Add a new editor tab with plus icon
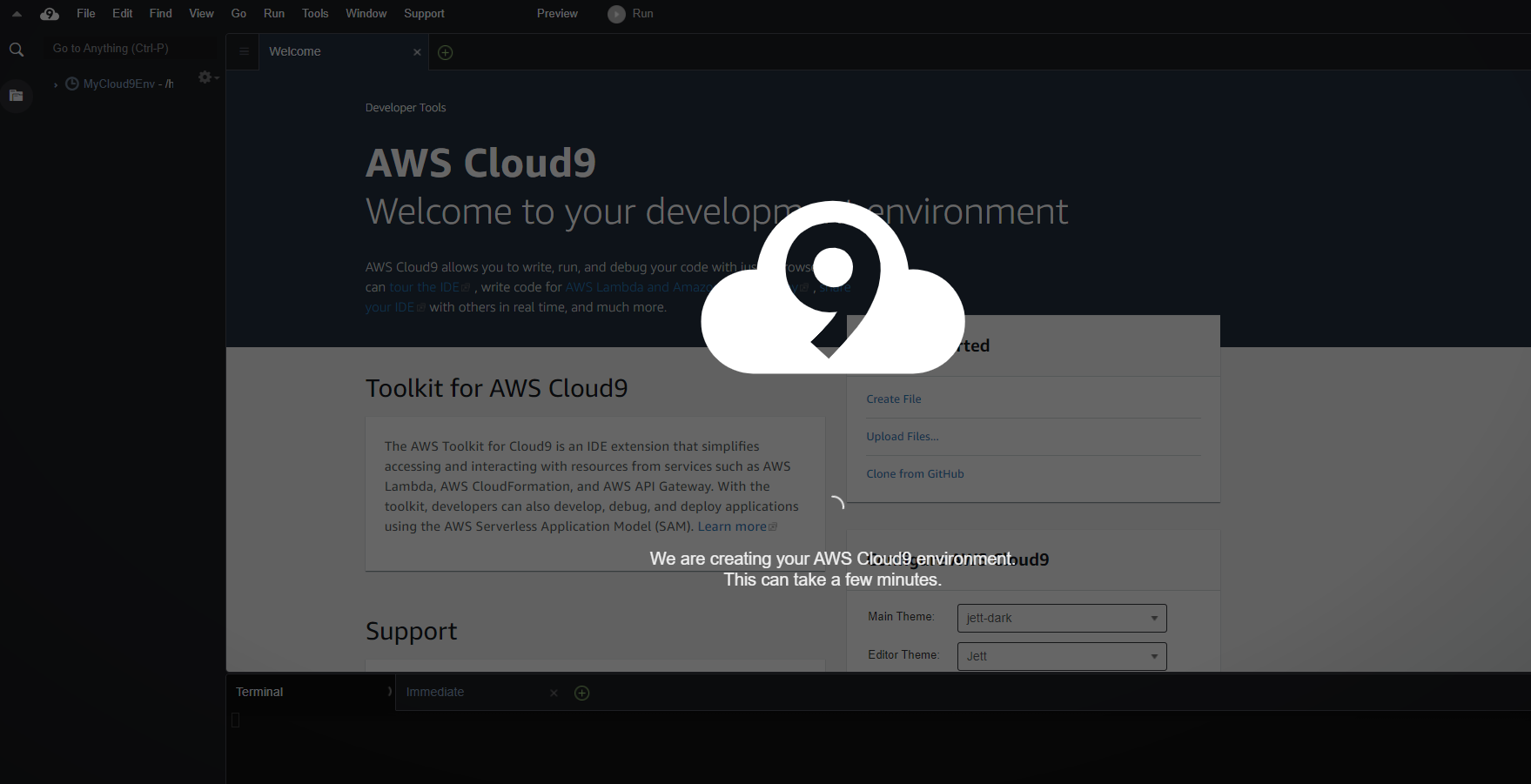 click(x=446, y=53)
